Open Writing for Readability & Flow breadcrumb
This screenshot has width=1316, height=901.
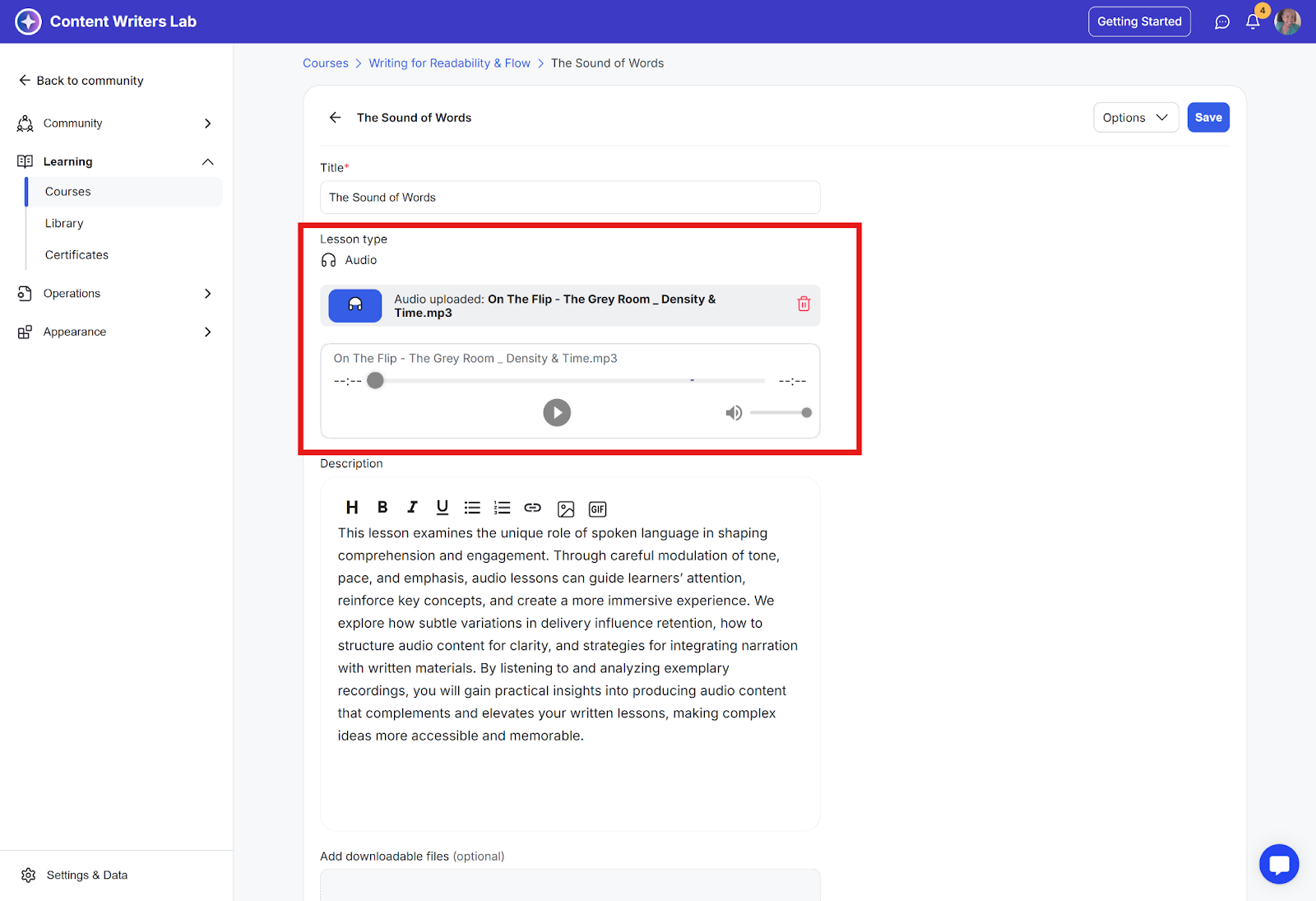(x=449, y=63)
